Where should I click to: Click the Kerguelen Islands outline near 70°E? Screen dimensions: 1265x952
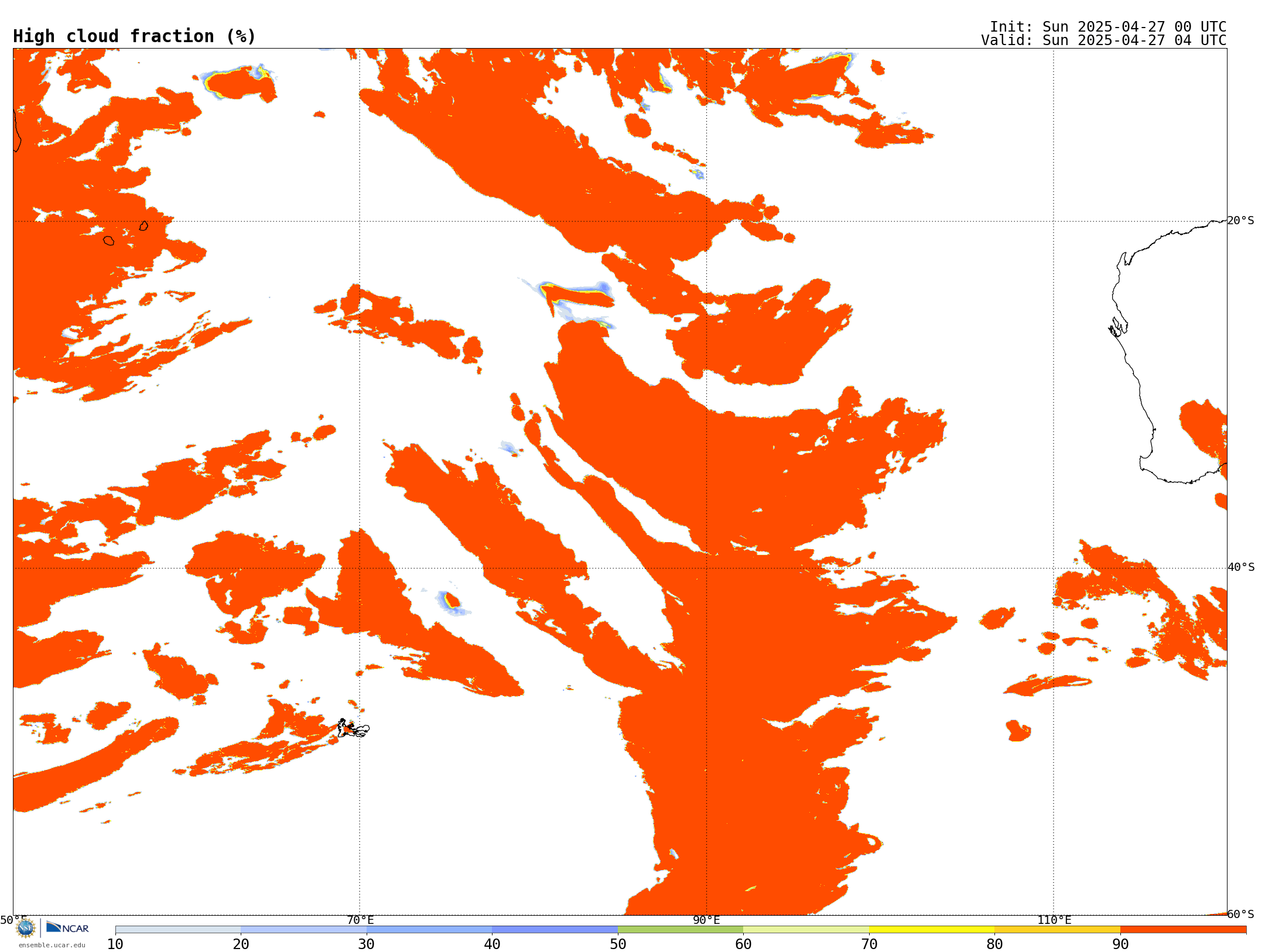coord(353,728)
